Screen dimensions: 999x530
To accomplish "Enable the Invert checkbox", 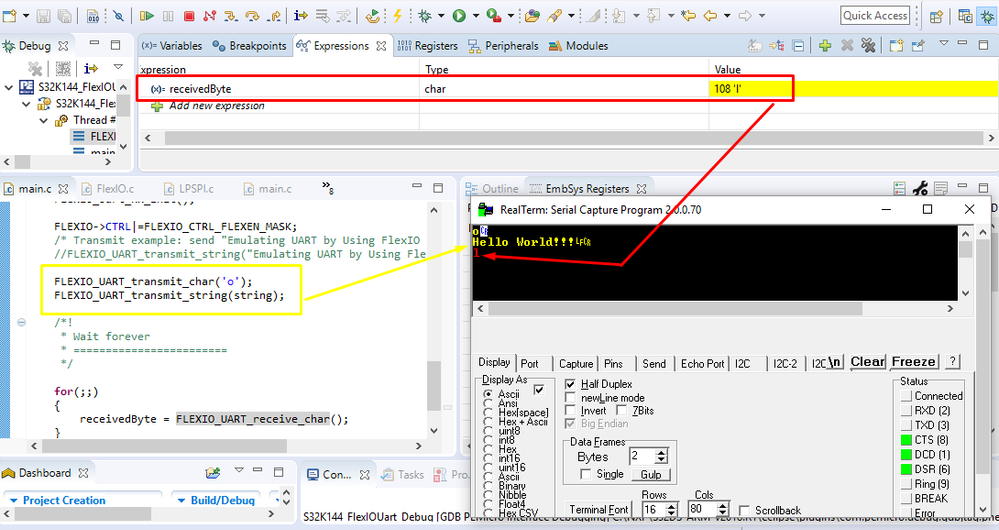I will 570,411.
